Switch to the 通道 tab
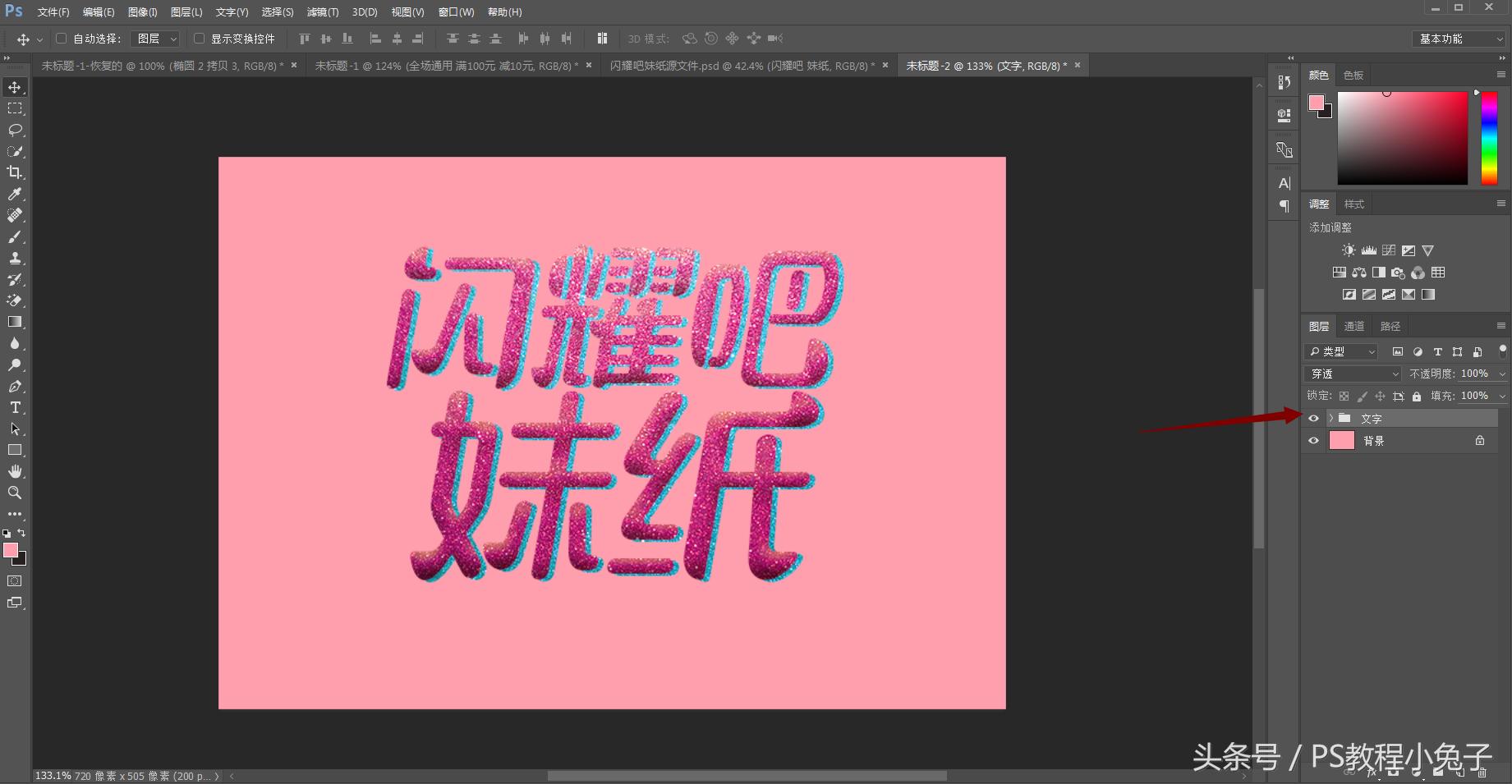Image resolution: width=1512 pixels, height=784 pixels. pyautogui.click(x=1353, y=326)
